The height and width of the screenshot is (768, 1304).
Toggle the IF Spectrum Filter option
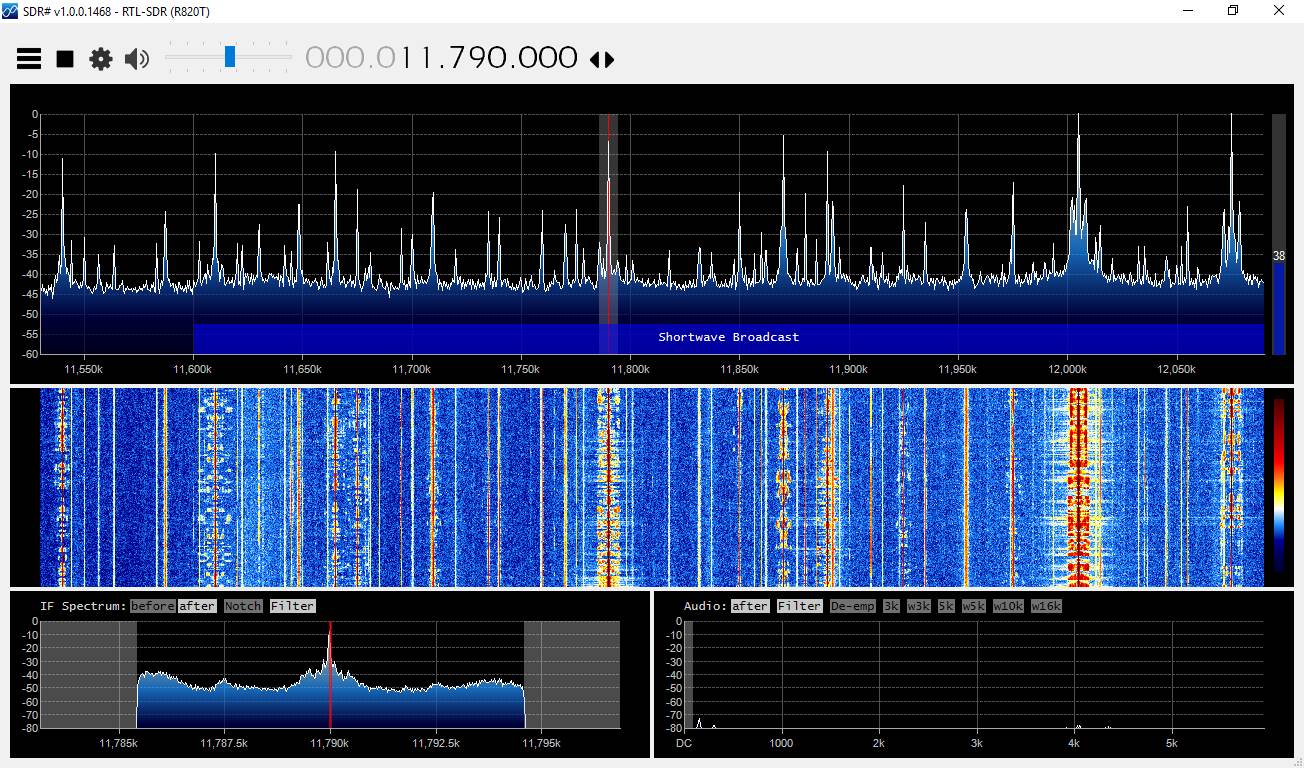[x=292, y=606]
